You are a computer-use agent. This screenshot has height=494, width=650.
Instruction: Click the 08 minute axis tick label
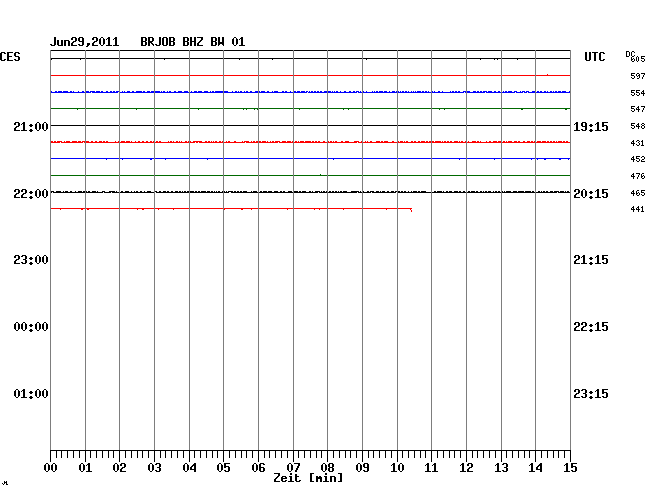(327, 468)
